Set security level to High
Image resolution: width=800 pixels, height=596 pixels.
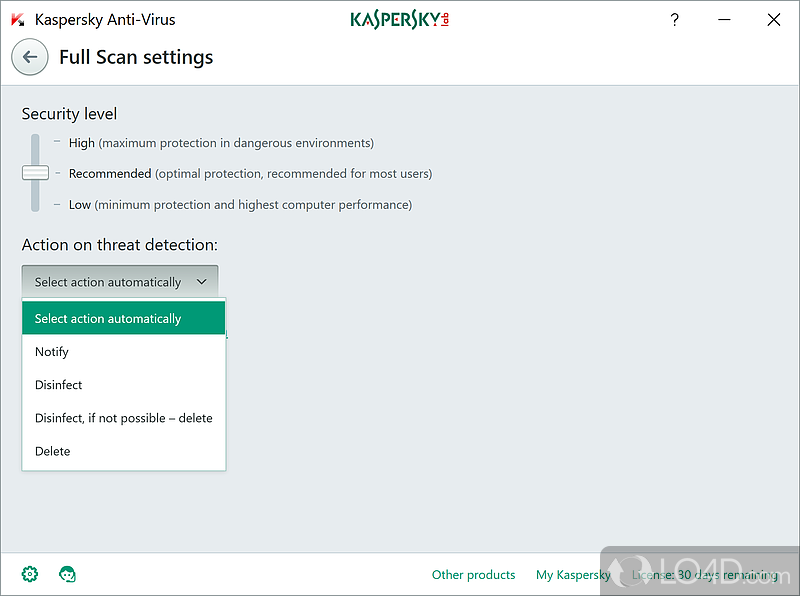pos(221,143)
